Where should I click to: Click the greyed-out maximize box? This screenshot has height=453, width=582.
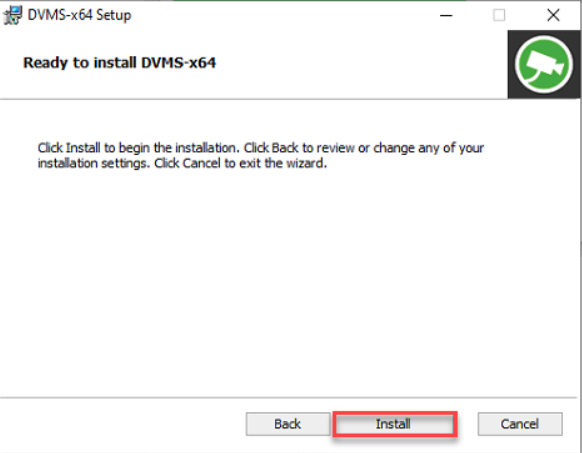pos(499,16)
